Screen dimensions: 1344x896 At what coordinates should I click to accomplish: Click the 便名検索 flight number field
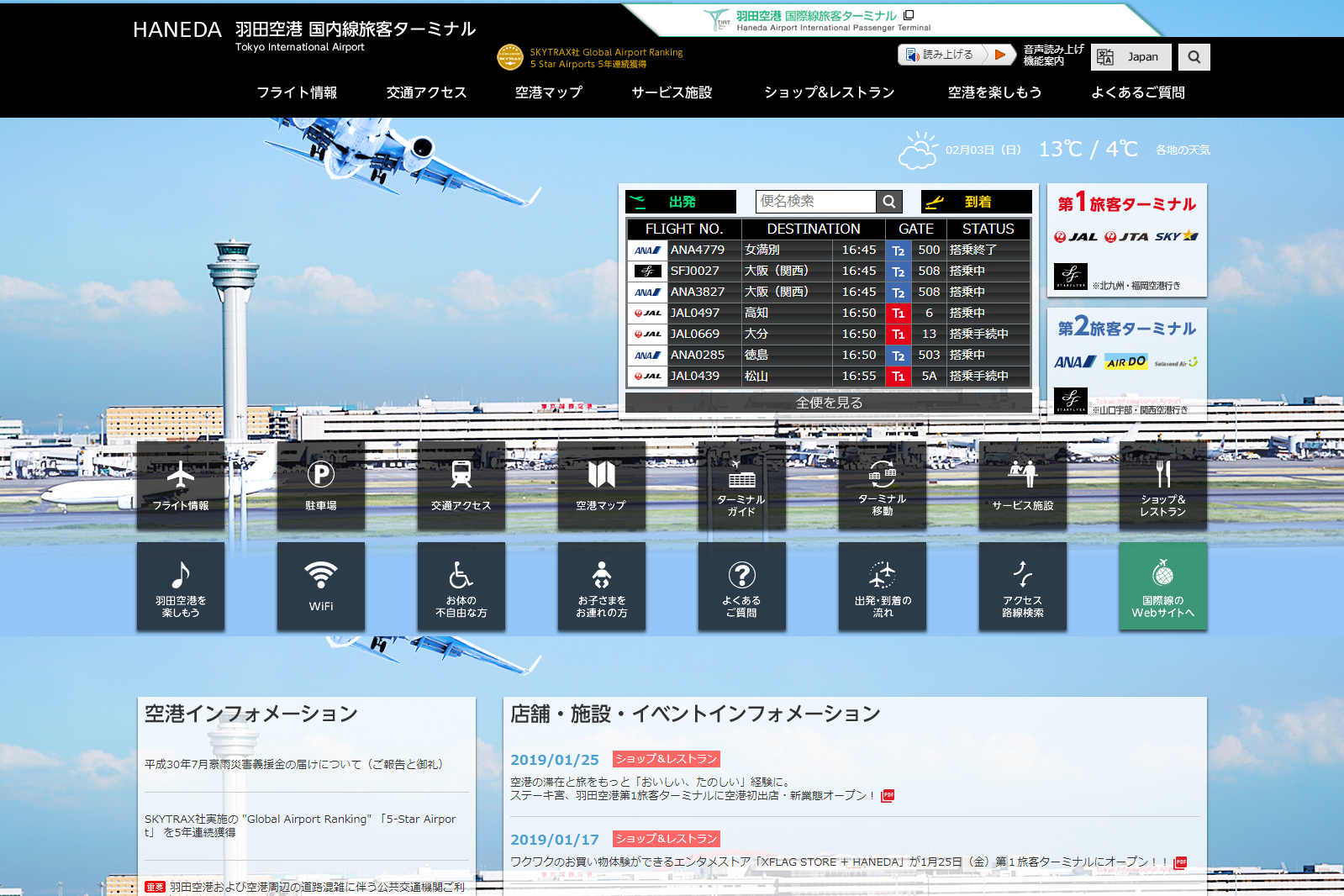[815, 202]
